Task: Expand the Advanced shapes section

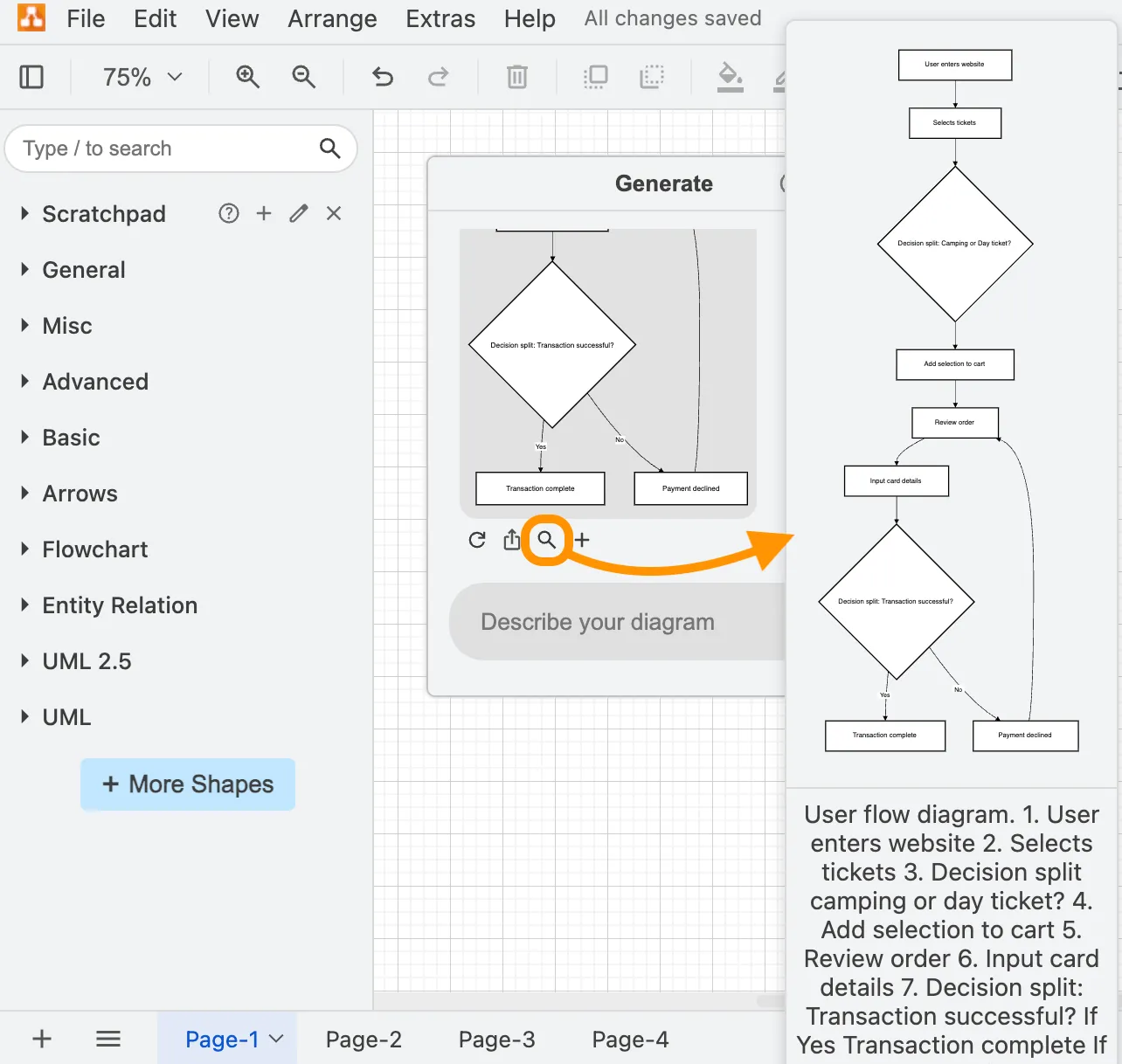Action: (x=25, y=381)
